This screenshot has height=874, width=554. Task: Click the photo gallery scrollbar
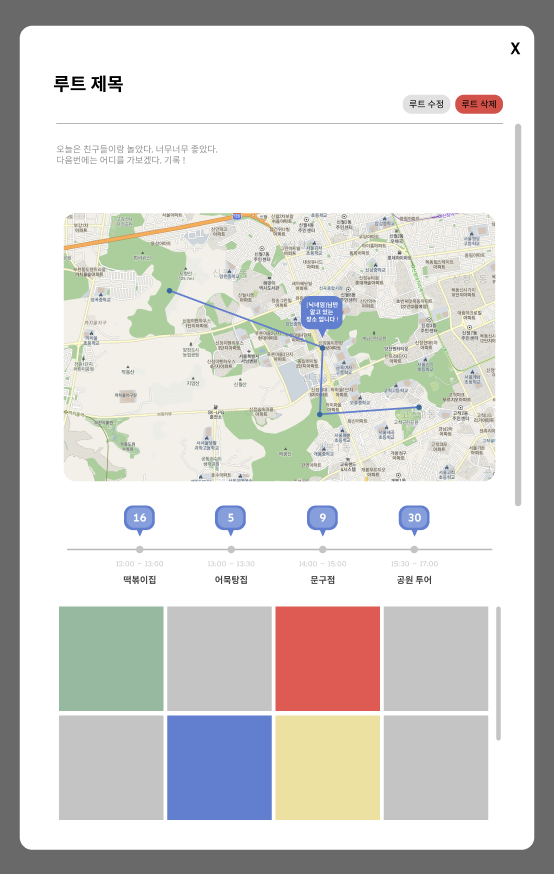[498, 673]
